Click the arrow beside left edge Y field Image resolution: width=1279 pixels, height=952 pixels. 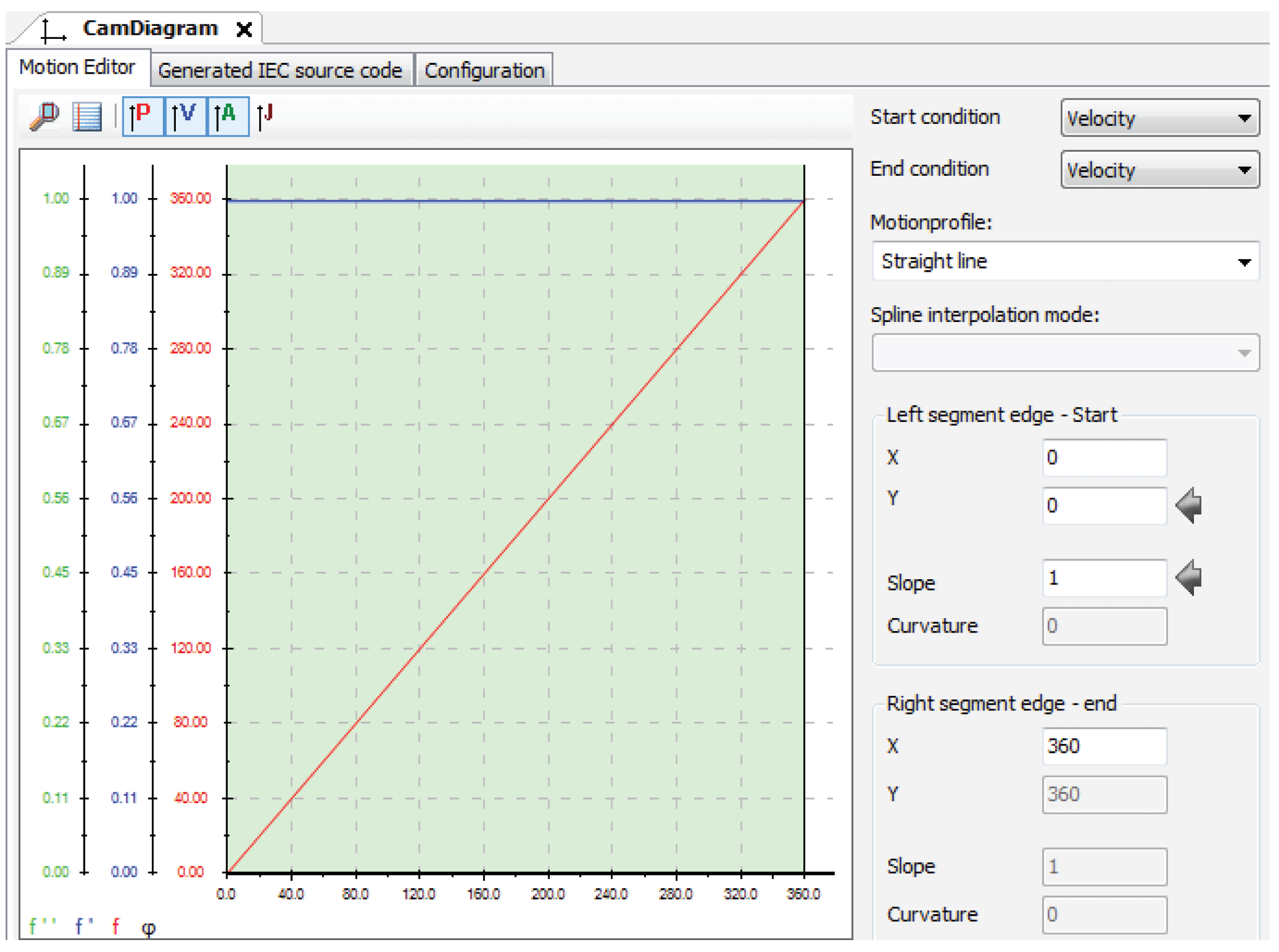coord(1189,506)
